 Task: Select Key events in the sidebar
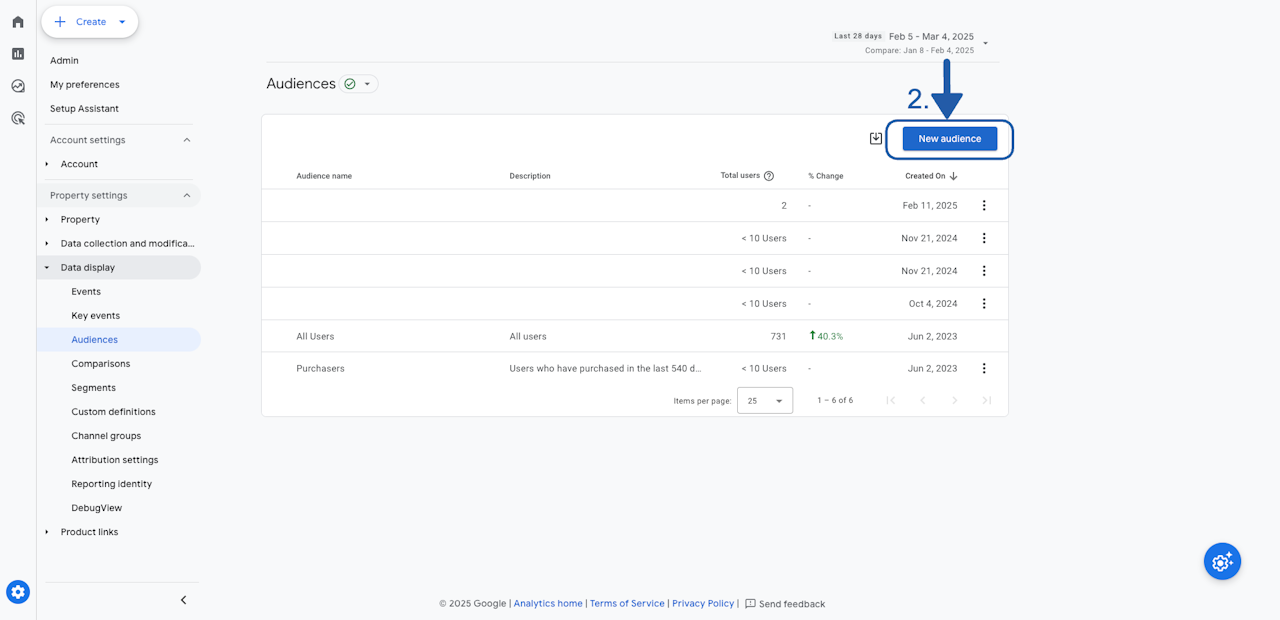95,316
